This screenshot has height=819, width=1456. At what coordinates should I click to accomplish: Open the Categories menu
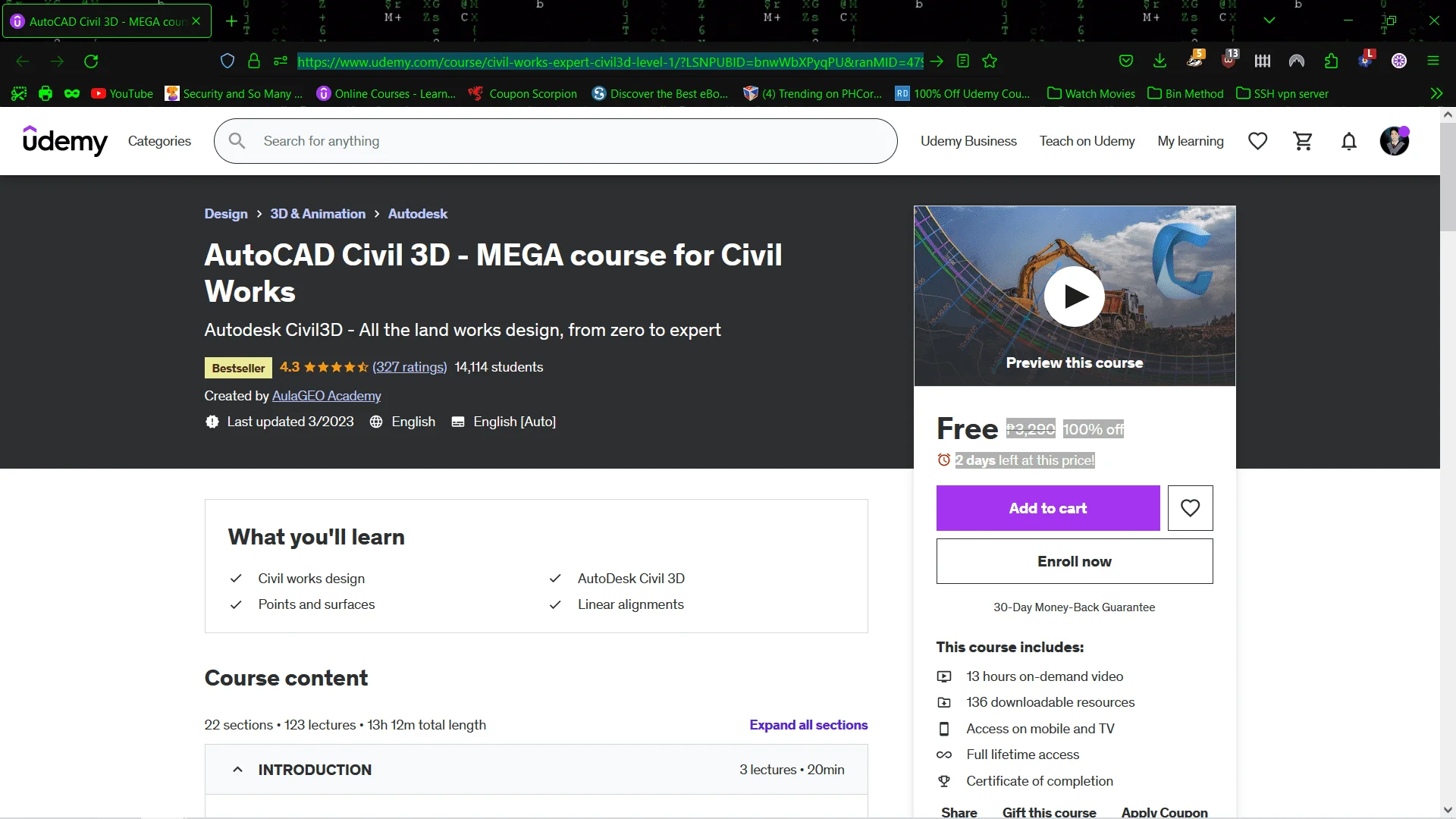159,141
